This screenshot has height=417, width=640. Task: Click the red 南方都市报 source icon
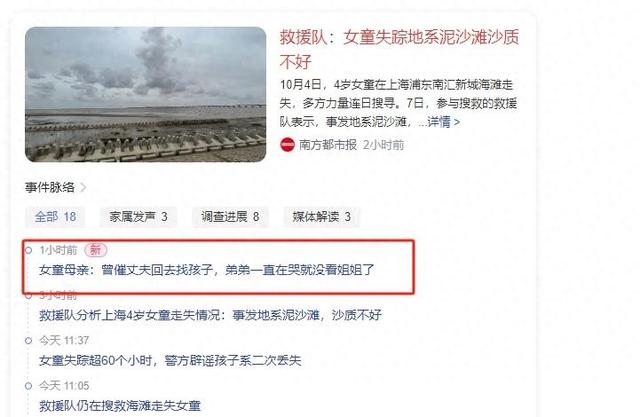(287, 144)
